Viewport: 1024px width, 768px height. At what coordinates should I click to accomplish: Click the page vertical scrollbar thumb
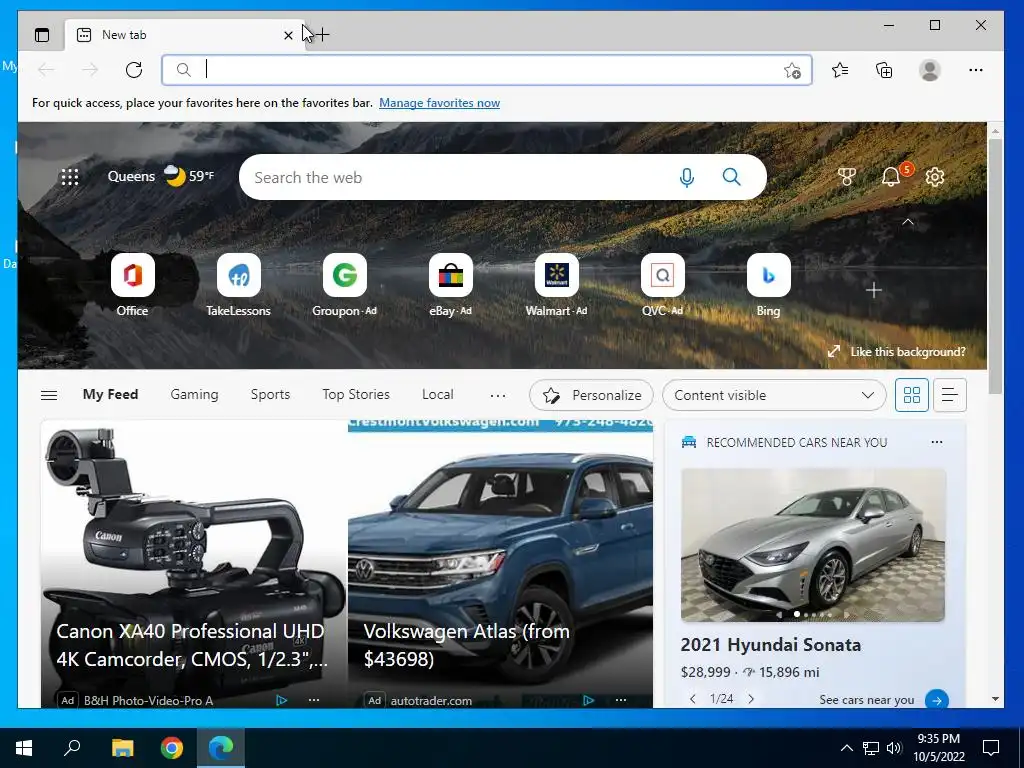pos(995,266)
